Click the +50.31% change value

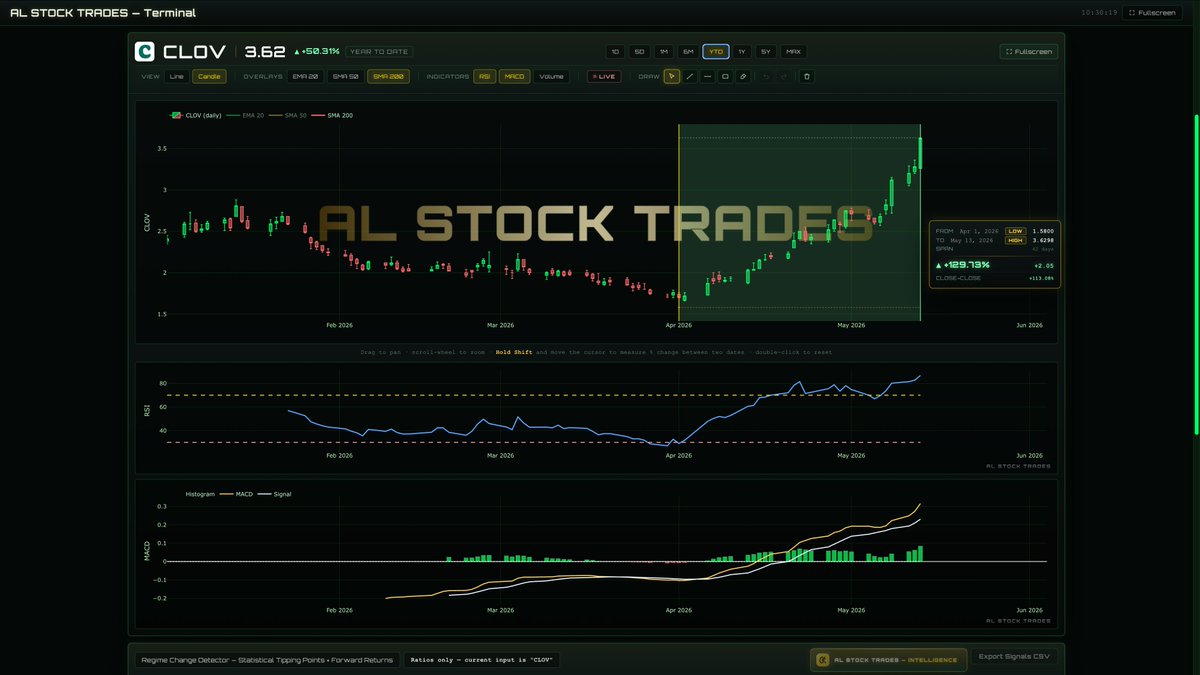click(x=316, y=51)
